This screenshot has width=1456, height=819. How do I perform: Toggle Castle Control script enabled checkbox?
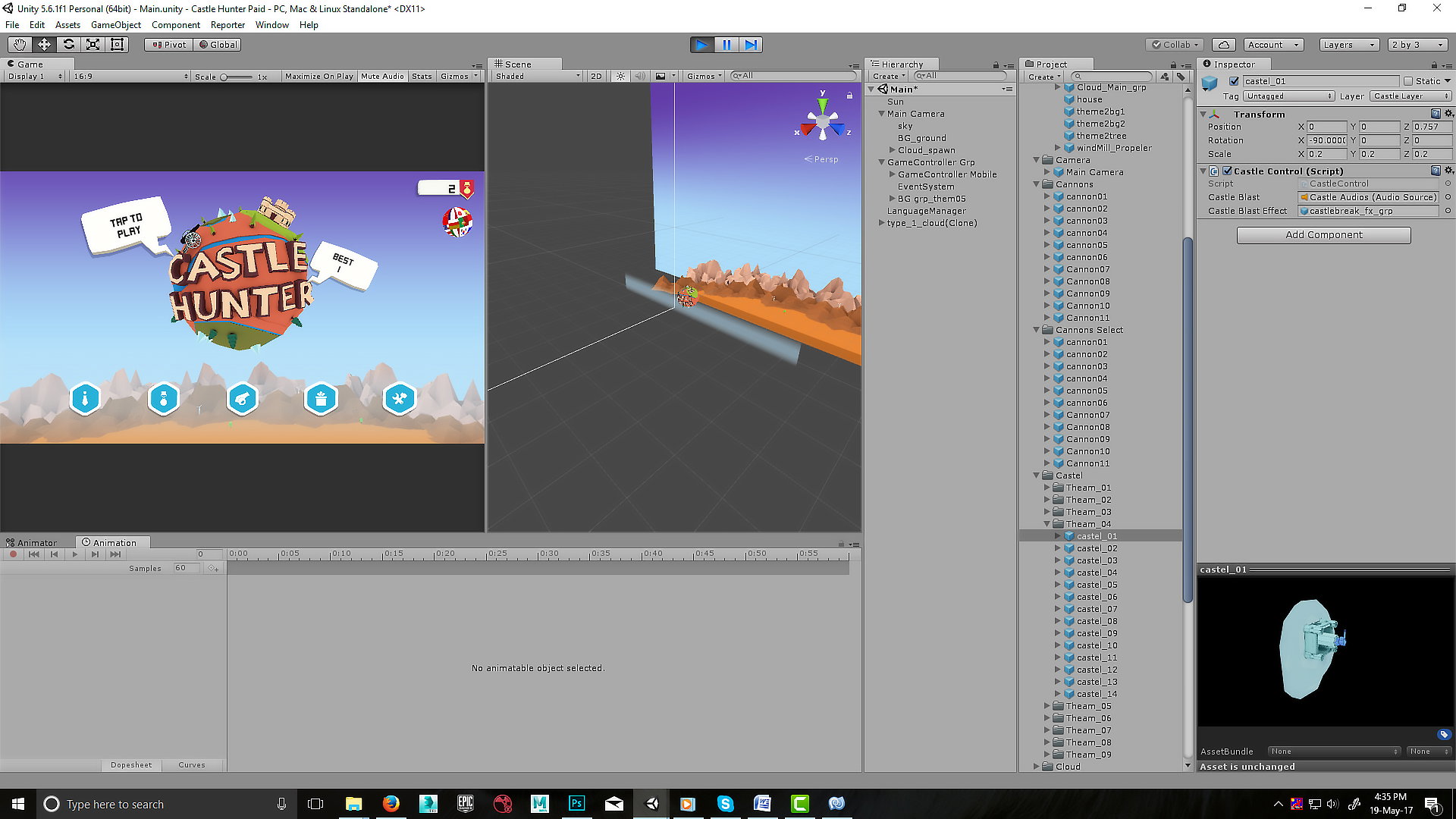1228,171
